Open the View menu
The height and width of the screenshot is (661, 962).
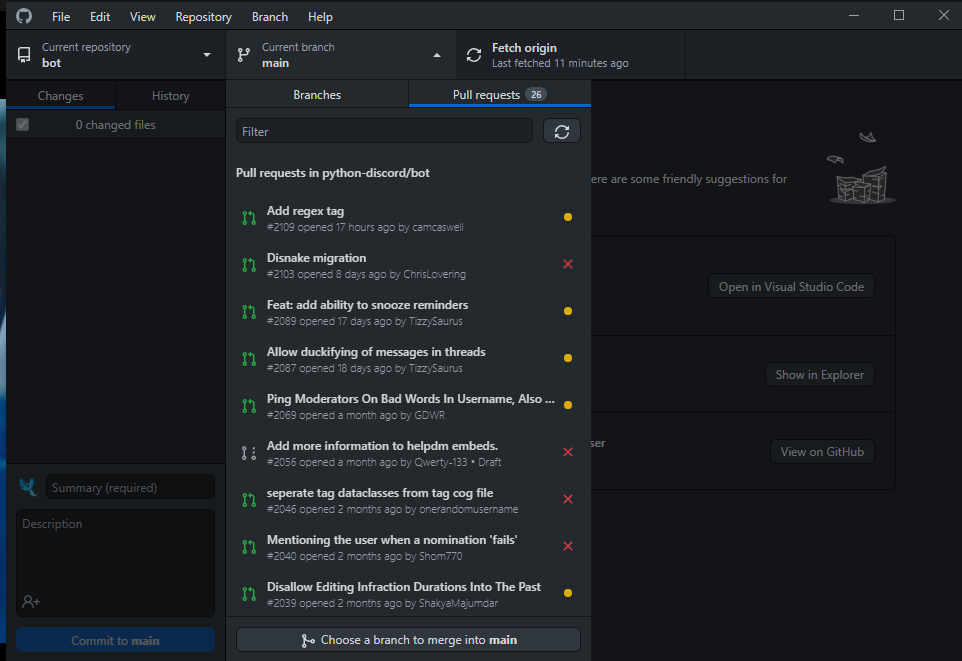142,17
